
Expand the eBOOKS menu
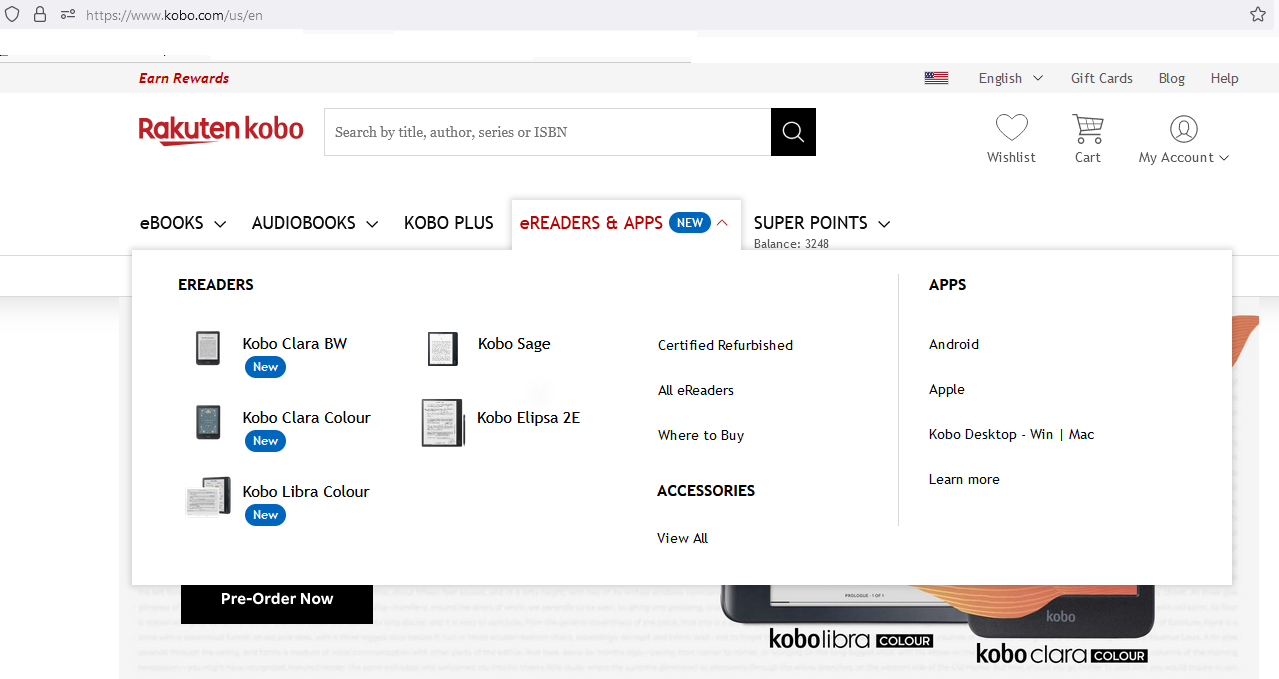click(x=183, y=223)
